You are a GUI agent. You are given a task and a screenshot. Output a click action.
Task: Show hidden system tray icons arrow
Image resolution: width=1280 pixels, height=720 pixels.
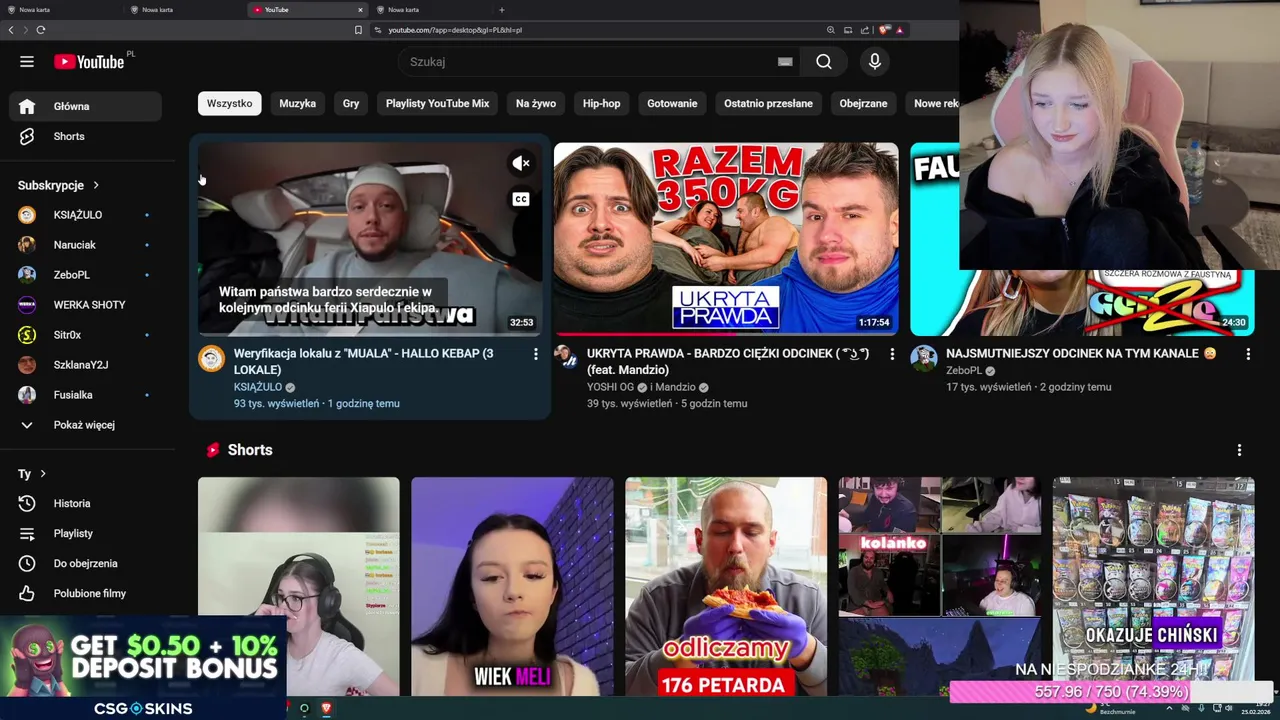(x=1170, y=708)
